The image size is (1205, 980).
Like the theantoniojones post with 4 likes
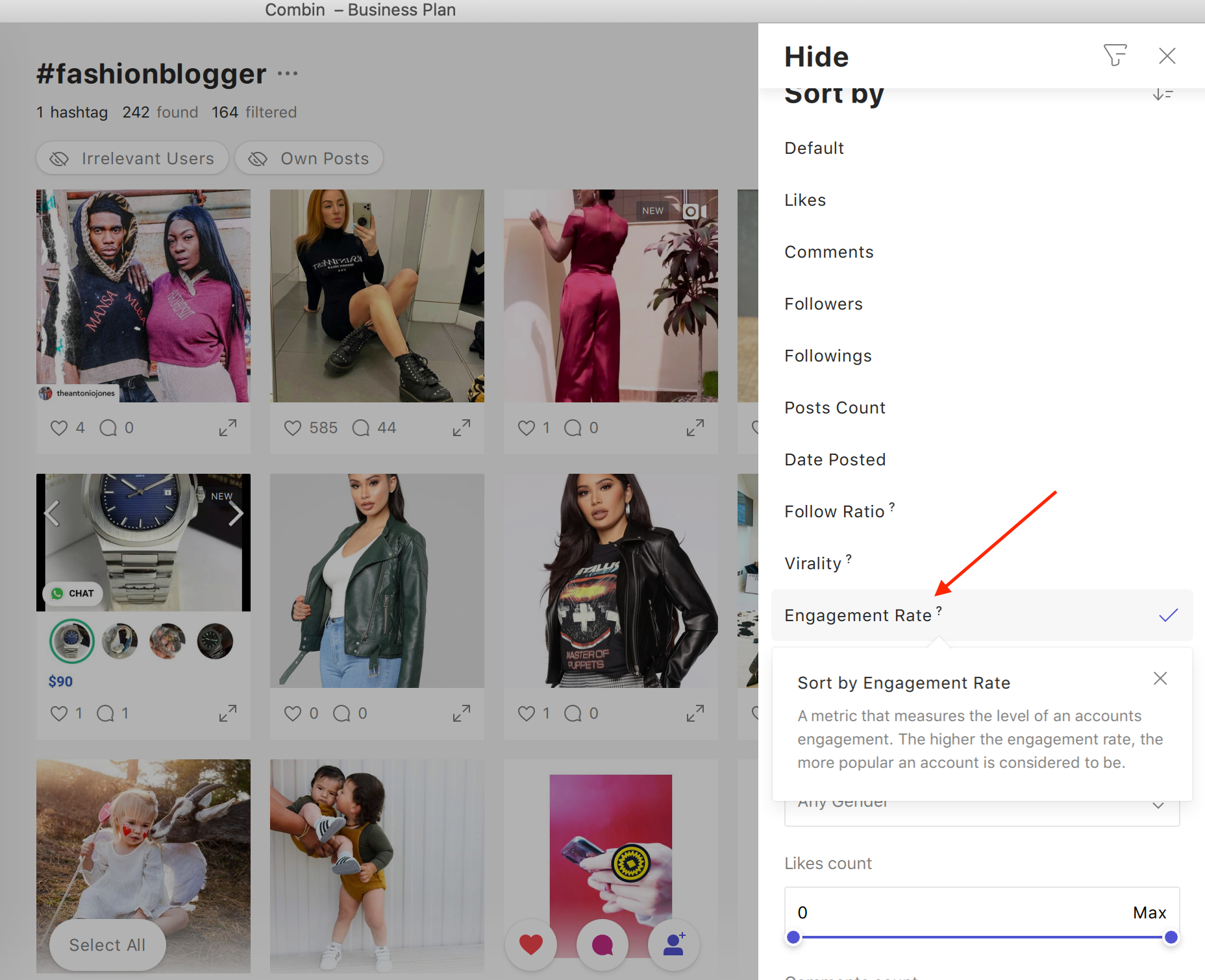(x=59, y=428)
